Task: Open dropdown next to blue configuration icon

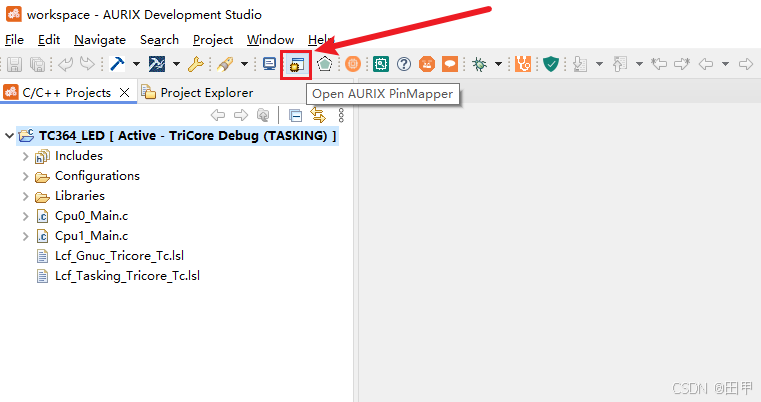Action: click(x=176, y=64)
